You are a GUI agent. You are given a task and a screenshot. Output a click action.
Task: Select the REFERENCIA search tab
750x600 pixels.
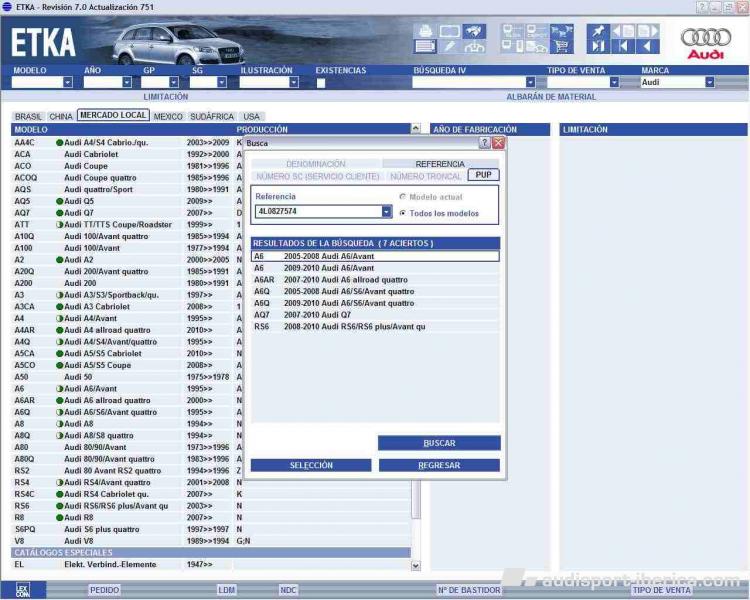(x=440, y=164)
